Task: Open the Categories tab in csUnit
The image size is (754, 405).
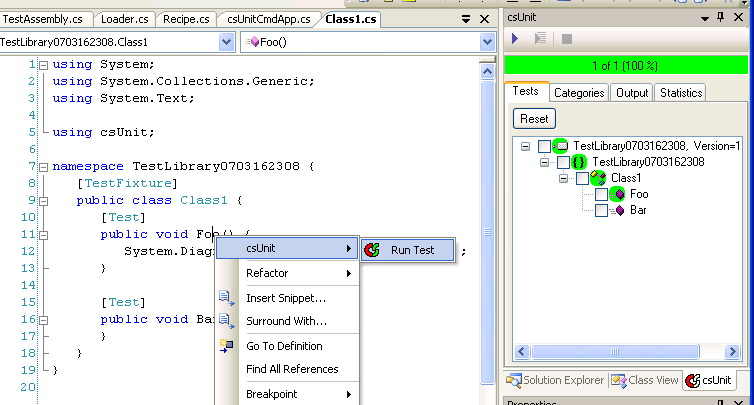Action: click(x=579, y=93)
